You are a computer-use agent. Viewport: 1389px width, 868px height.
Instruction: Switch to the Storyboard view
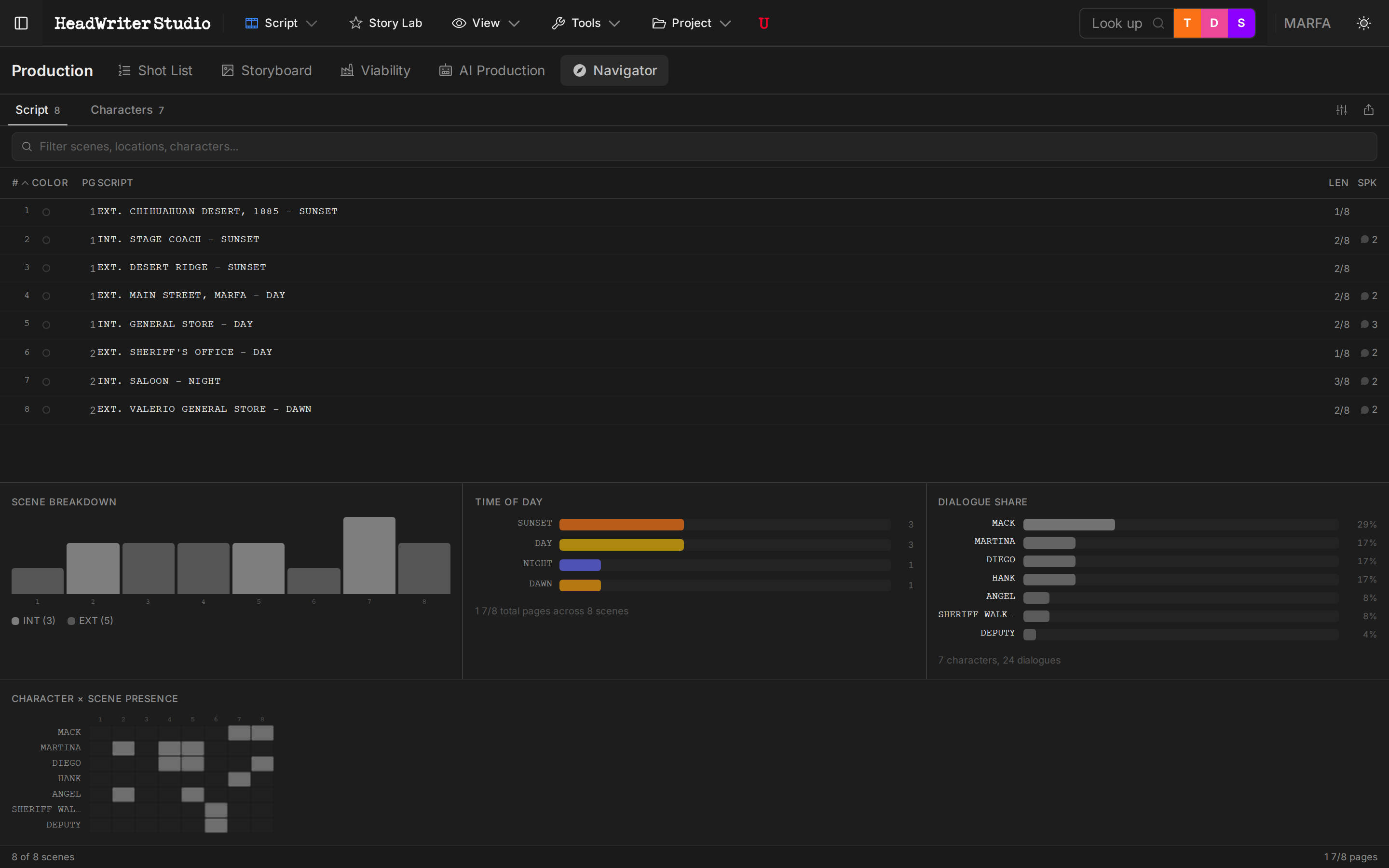[x=266, y=70]
